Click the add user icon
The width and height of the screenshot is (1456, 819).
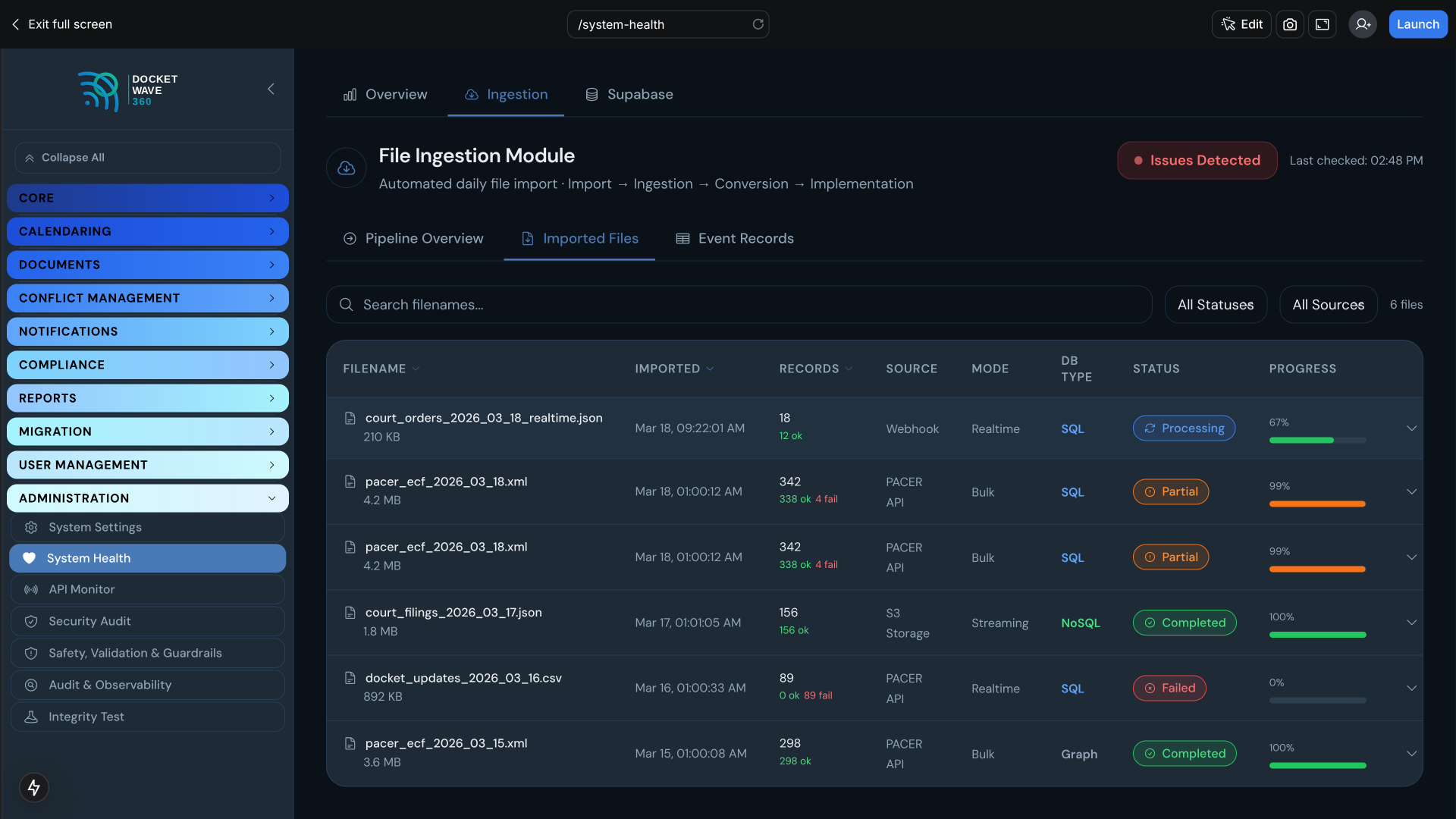click(x=1363, y=24)
